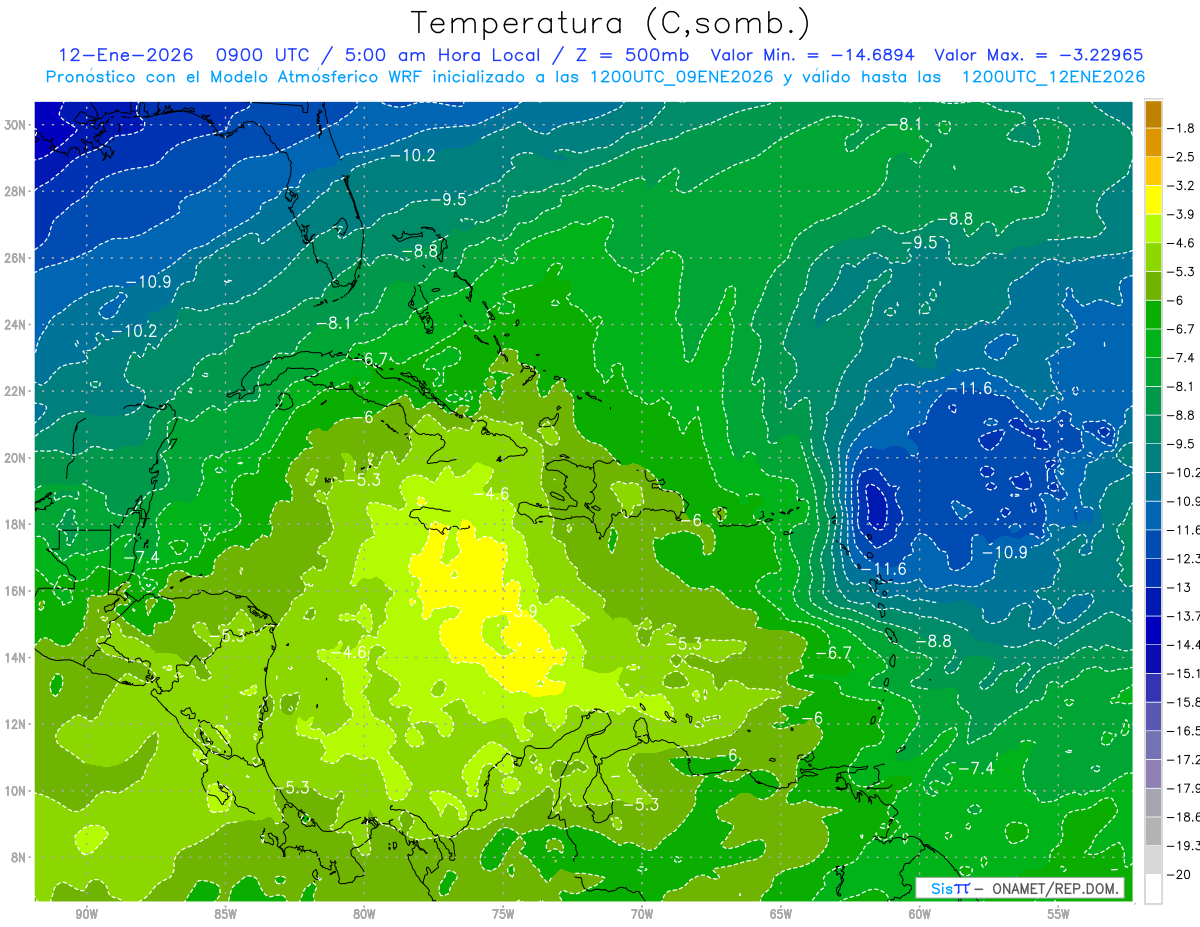This screenshot has width=1200, height=927.
Task: Click the "20N" latitude axis label
Action: [16, 458]
